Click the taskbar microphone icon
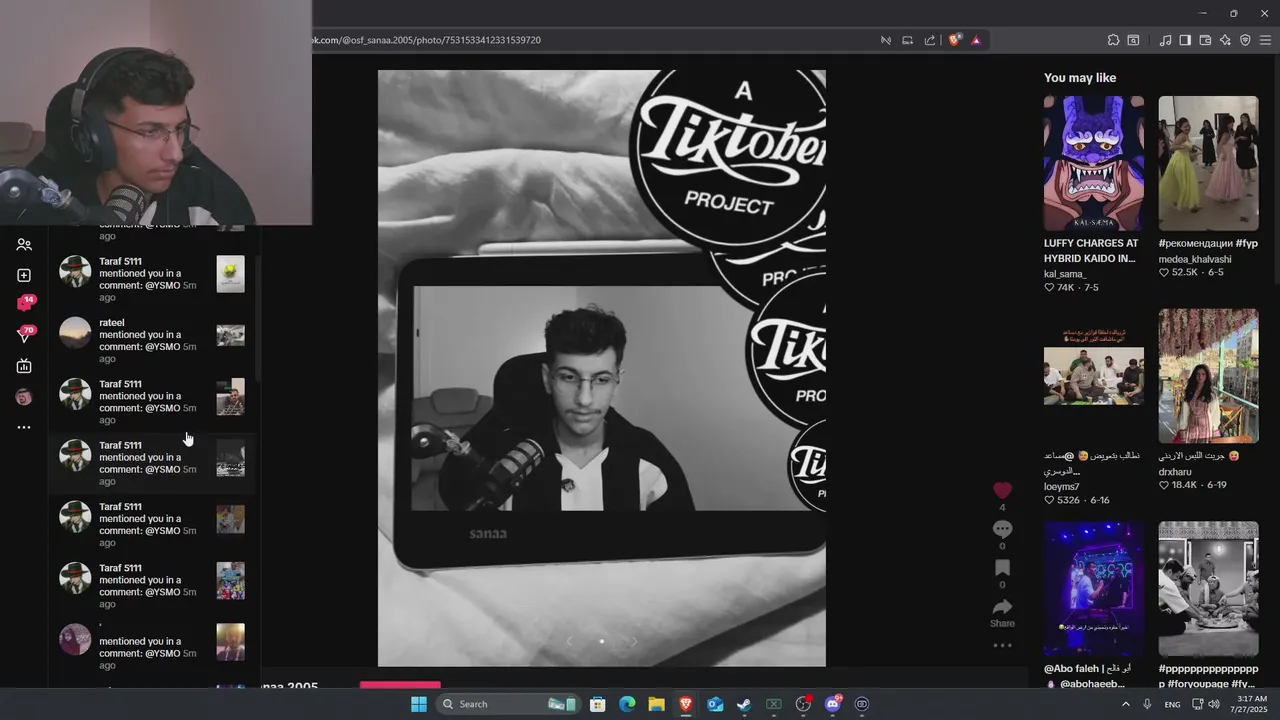 (x=1147, y=704)
